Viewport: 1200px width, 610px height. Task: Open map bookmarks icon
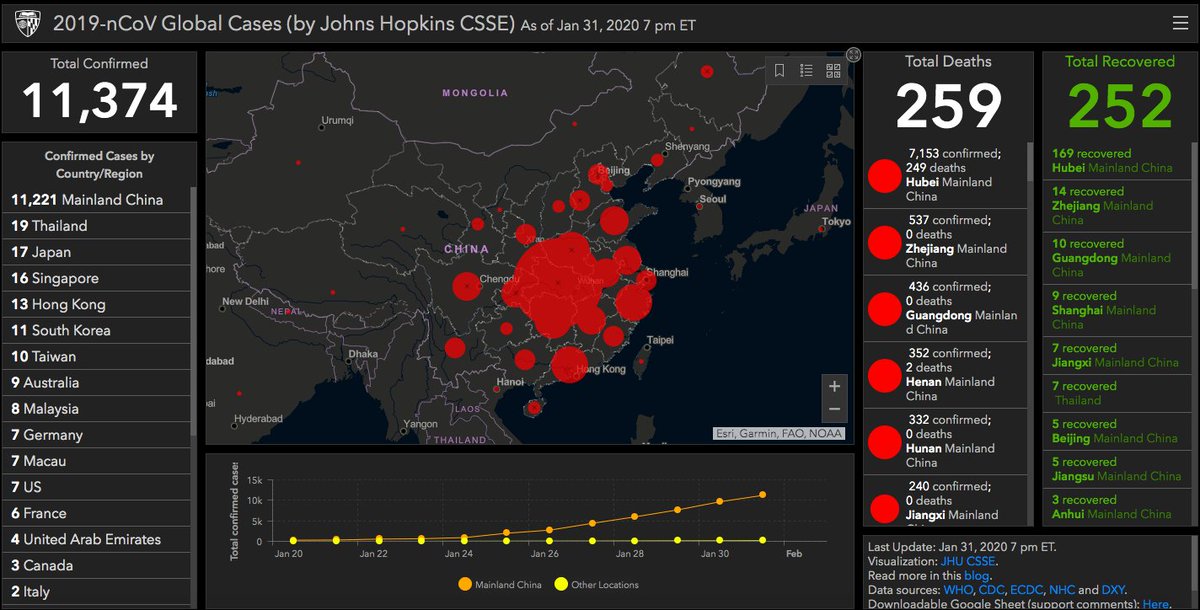tap(780, 70)
